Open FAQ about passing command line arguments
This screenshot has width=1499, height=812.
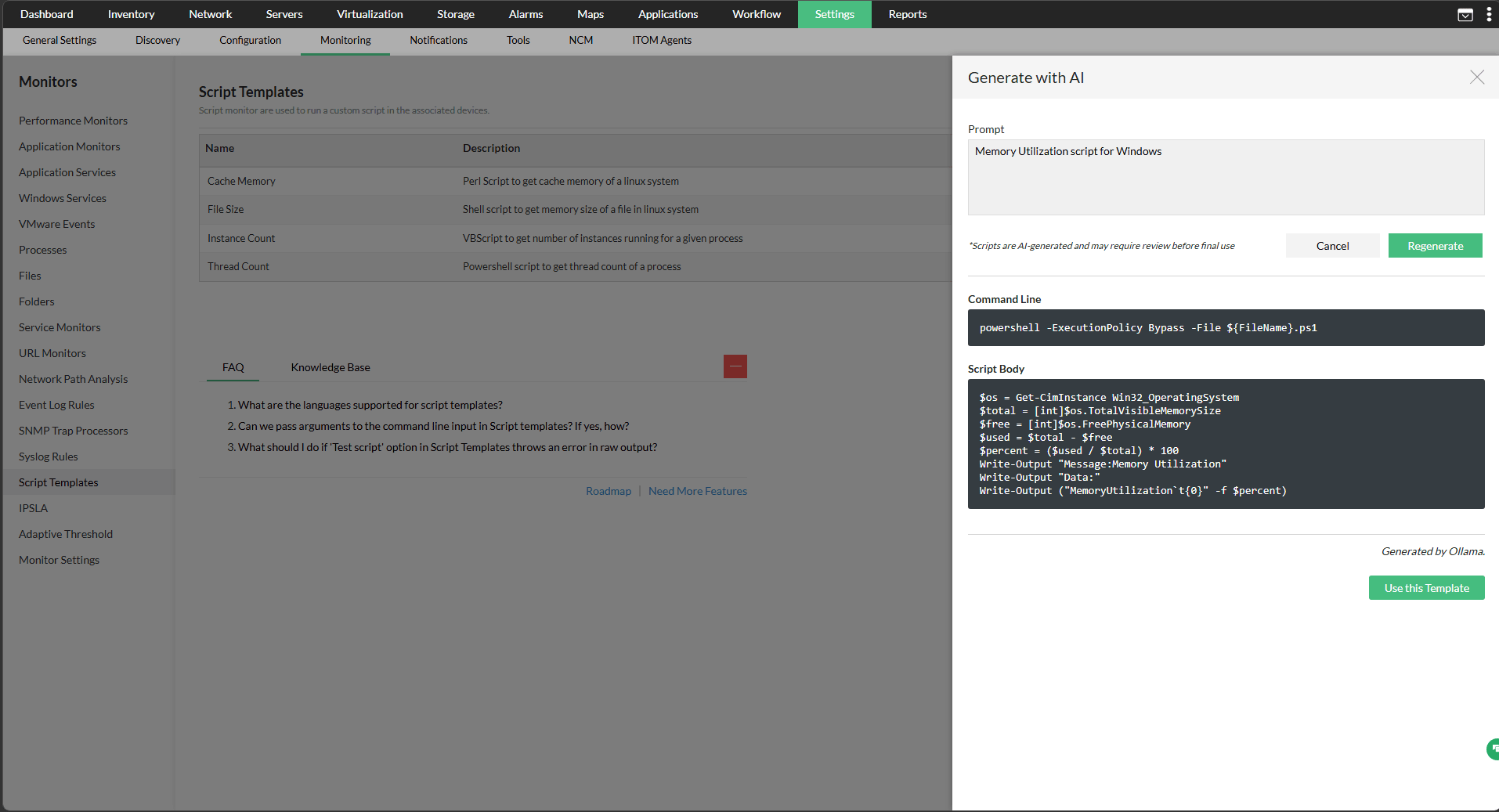pyautogui.click(x=433, y=426)
